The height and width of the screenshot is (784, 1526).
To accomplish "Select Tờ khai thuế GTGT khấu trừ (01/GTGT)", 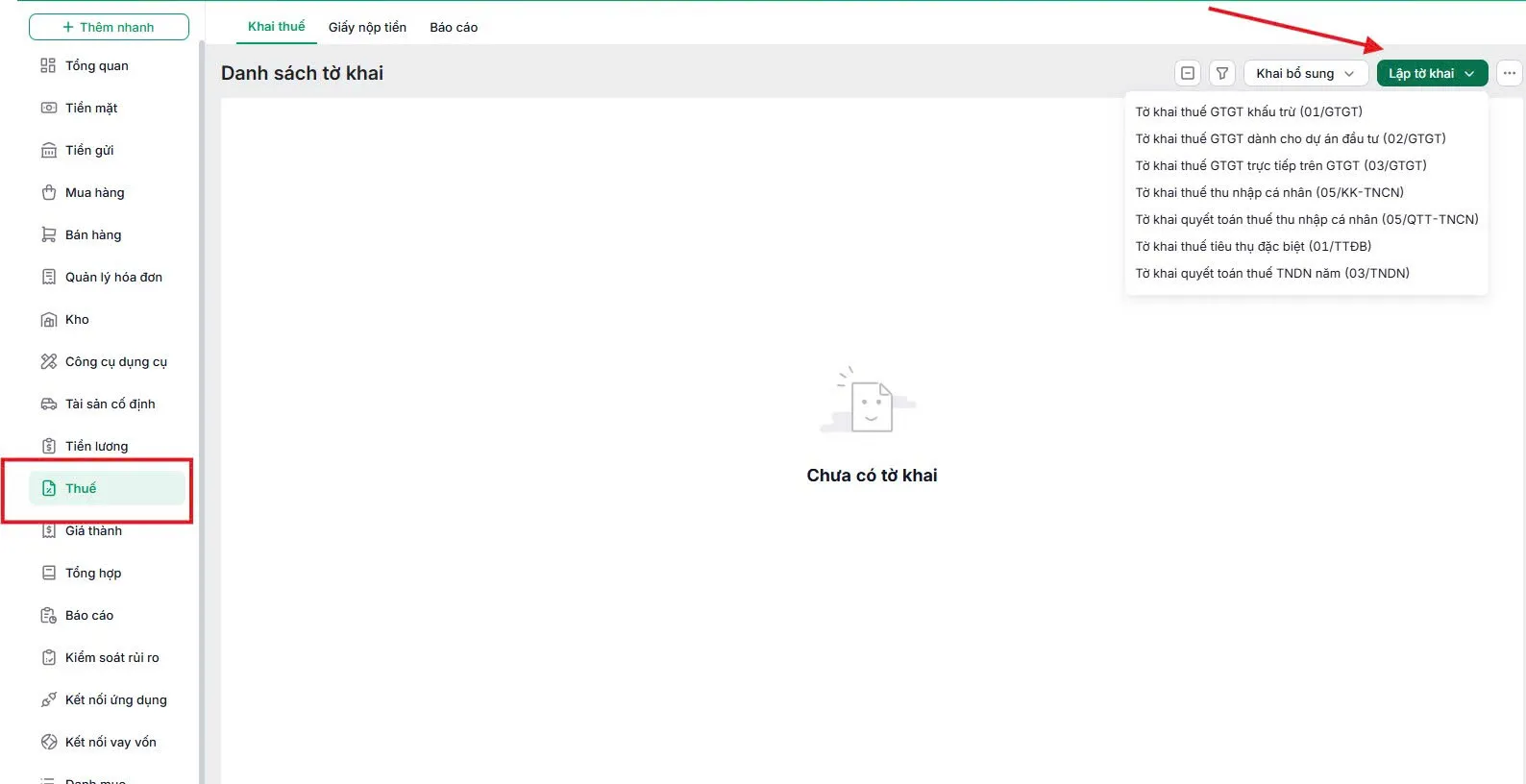I will pyautogui.click(x=1248, y=111).
